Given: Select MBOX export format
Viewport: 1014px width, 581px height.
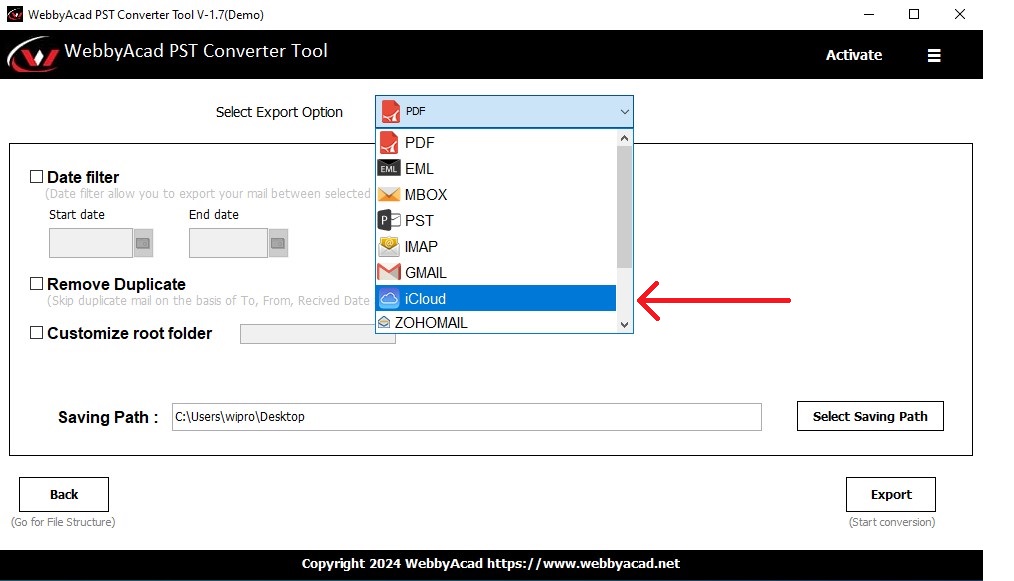Looking at the screenshot, I should (x=496, y=194).
